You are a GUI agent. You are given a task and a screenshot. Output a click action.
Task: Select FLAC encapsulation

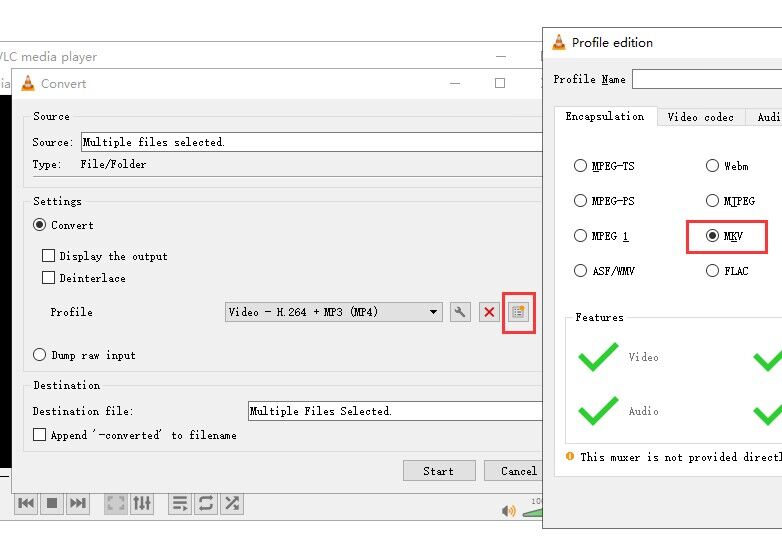[712, 271]
